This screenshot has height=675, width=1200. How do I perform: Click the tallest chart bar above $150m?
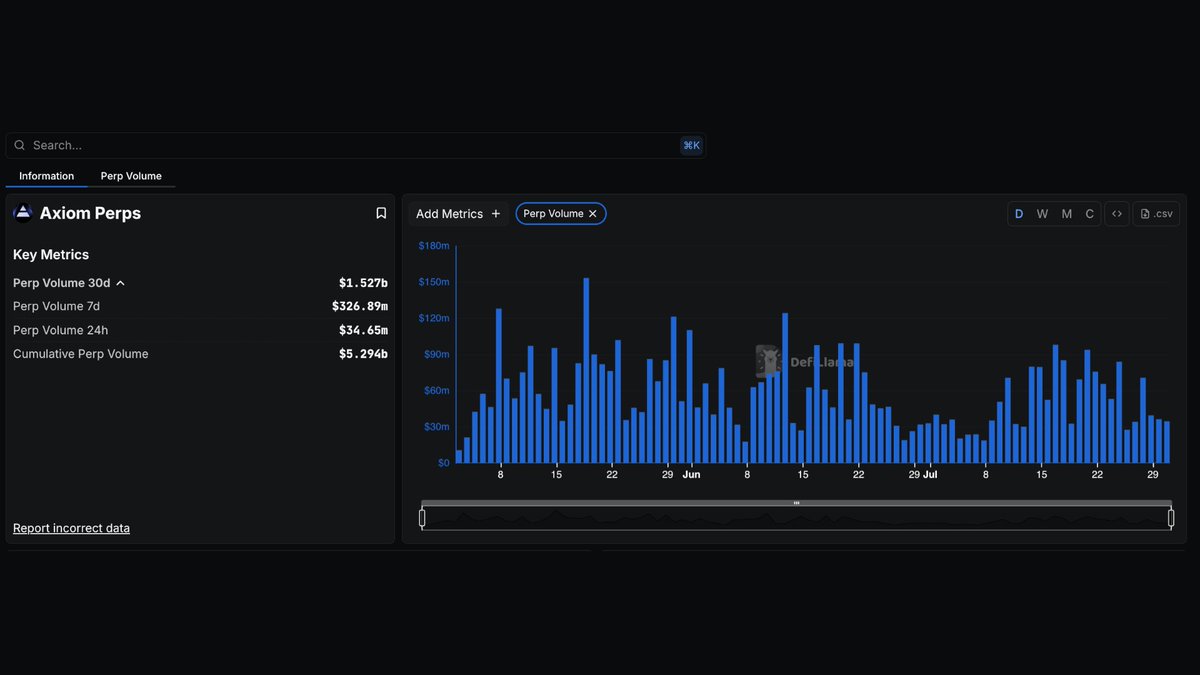(x=586, y=370)
